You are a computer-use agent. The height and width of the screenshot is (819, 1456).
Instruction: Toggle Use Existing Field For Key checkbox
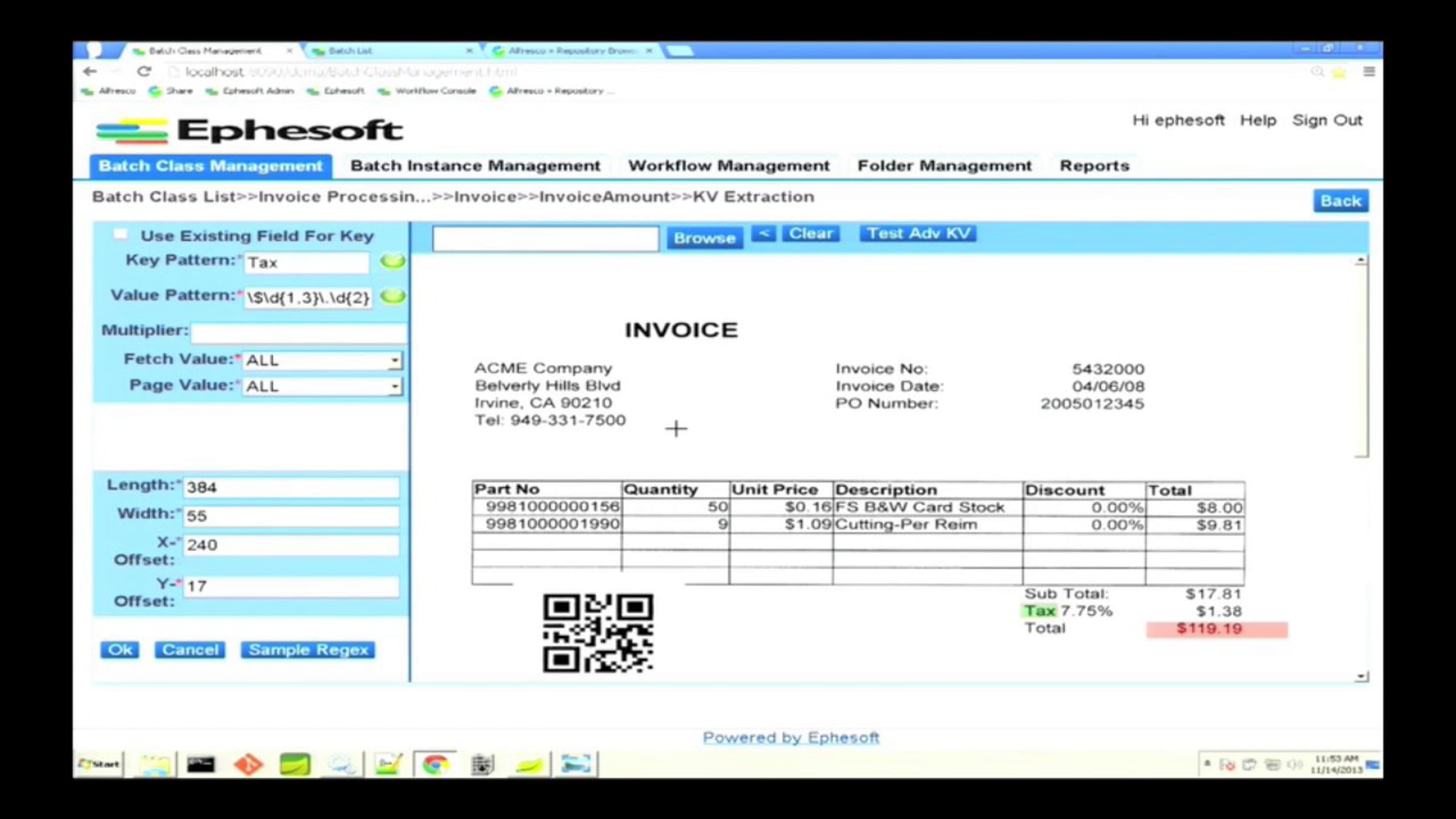(x=121, y=235)
